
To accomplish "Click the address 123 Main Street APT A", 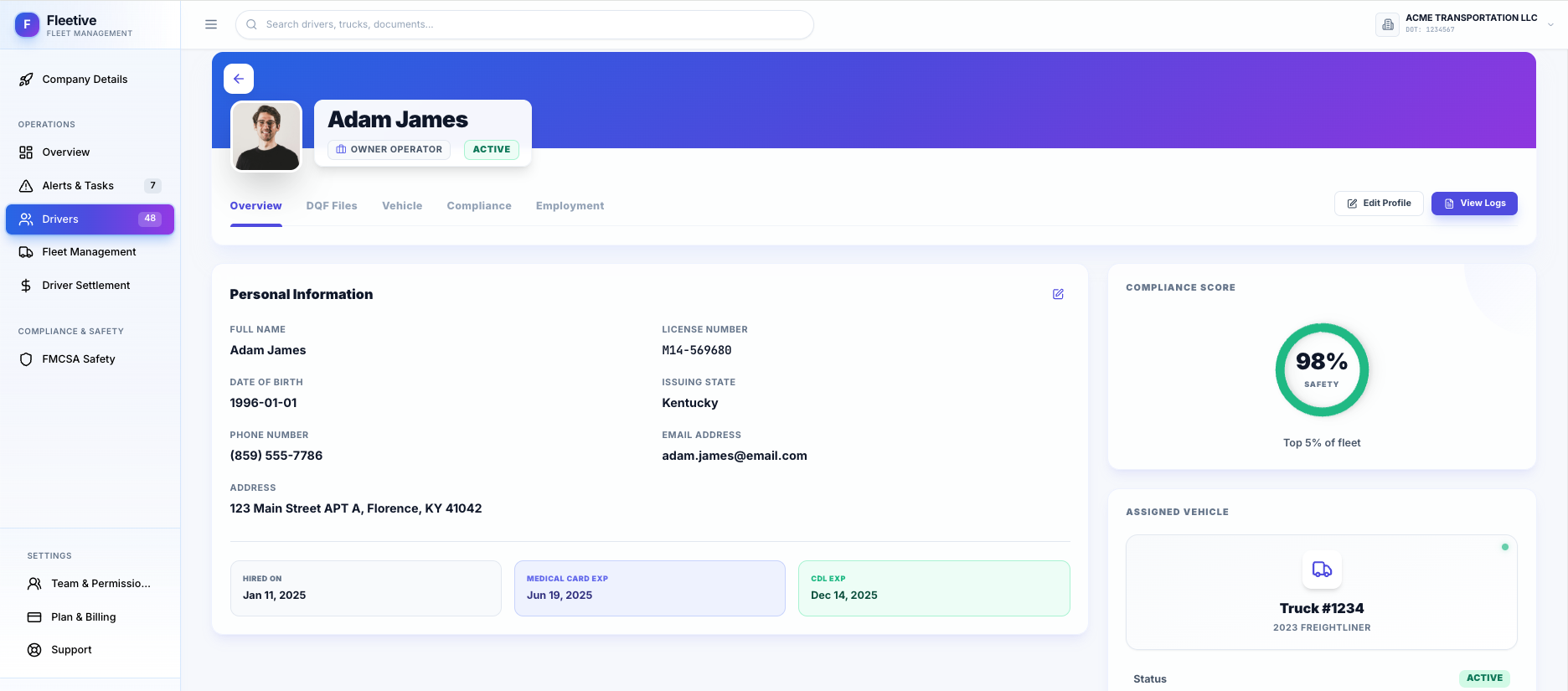I will click(x=356, y=508).
